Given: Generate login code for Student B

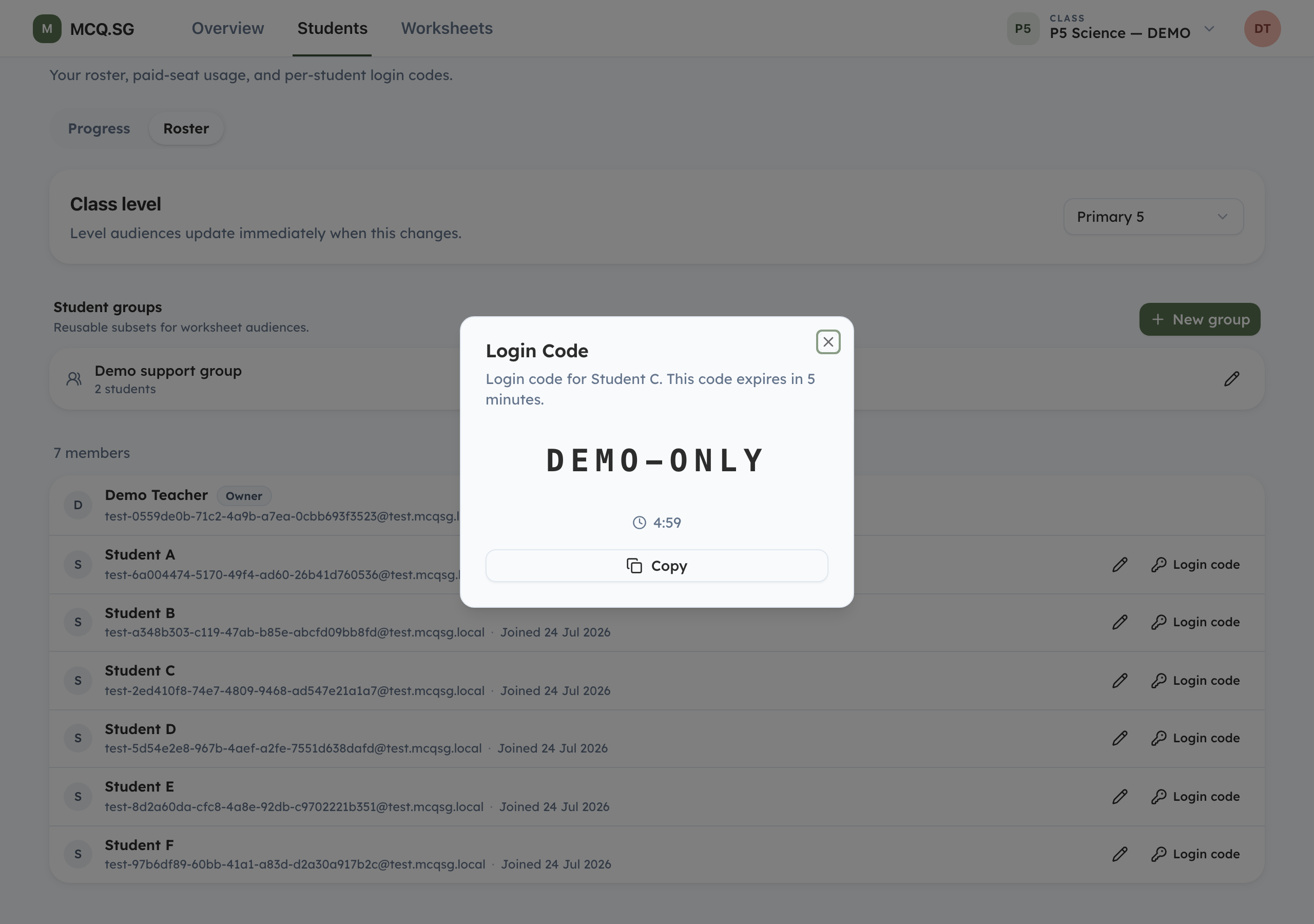Looking at the screenshot, I should [x=1195, y=622].
